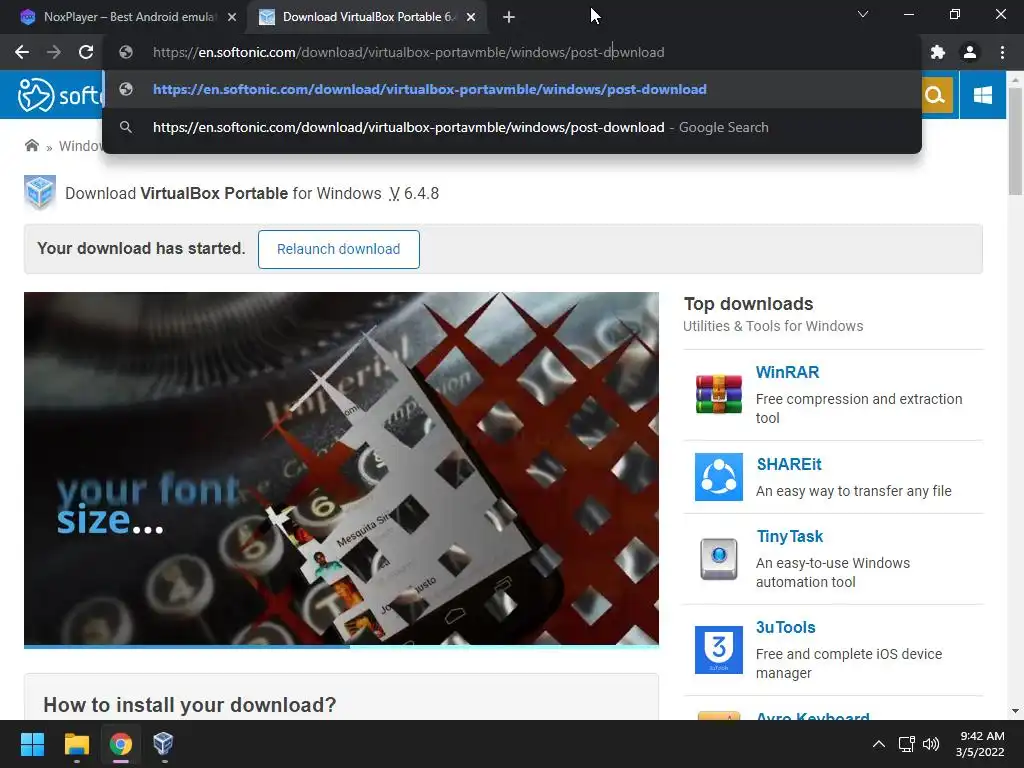Image resolution: width=1024 pixels, height=768 pixels.
Task: Click inside the address bar URL
Action: [x=409, y=52]
